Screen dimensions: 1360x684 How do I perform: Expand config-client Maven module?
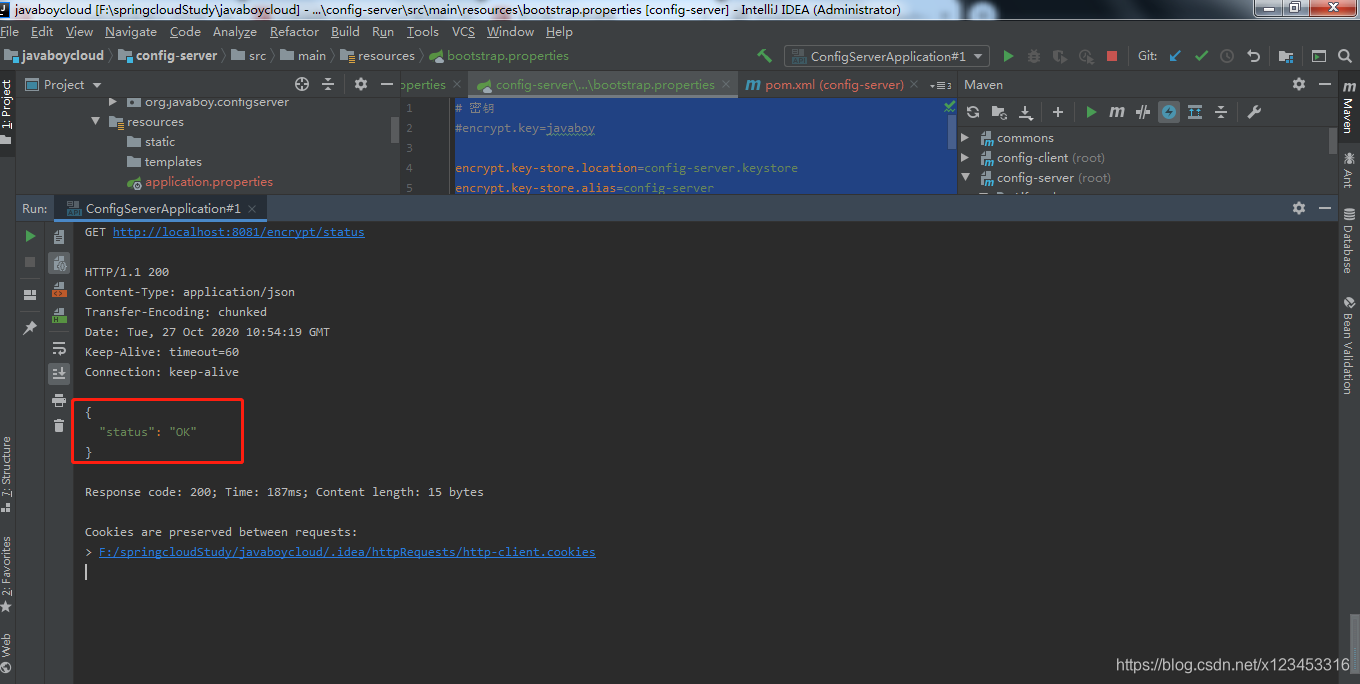coord(965,158)
